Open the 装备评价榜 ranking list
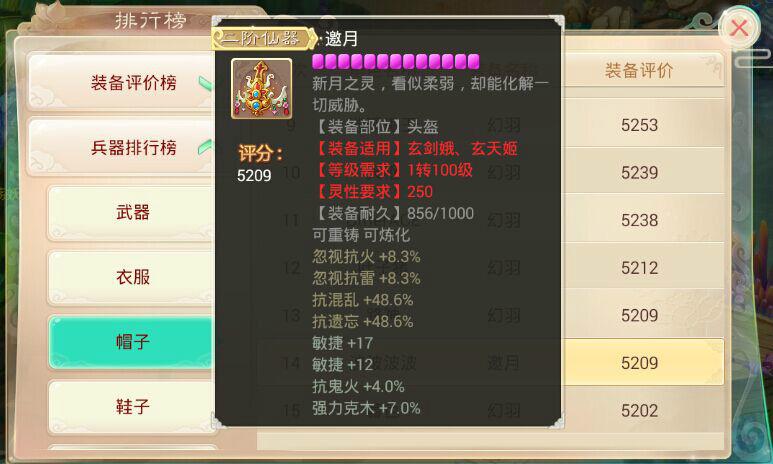 tap(122, 82)
